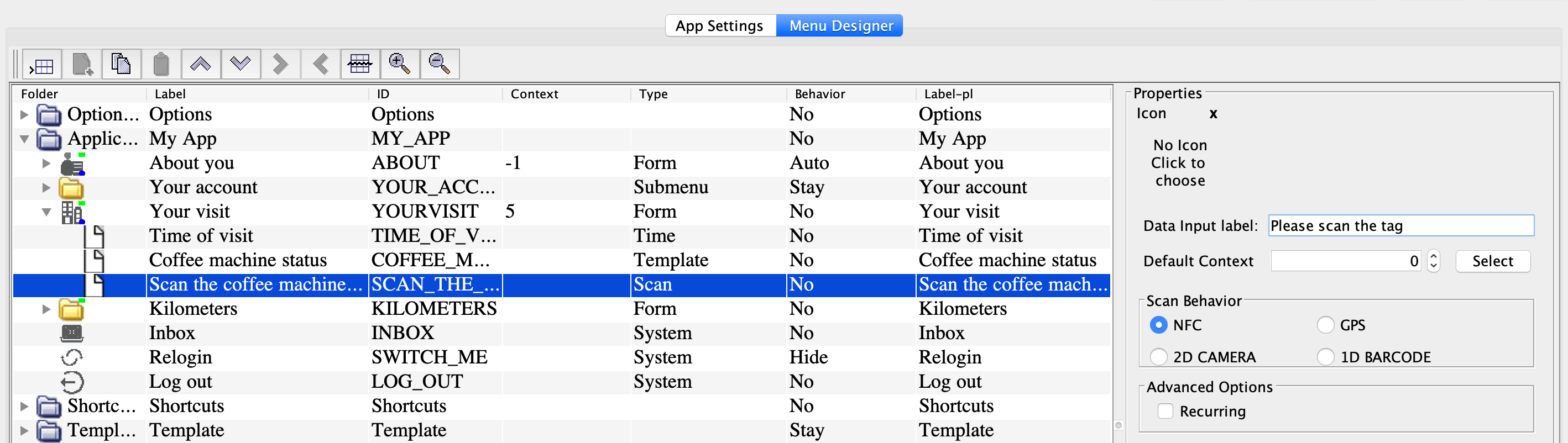
Task: Choose the 2D CAMERA radio option
Action: (1158, 357)
